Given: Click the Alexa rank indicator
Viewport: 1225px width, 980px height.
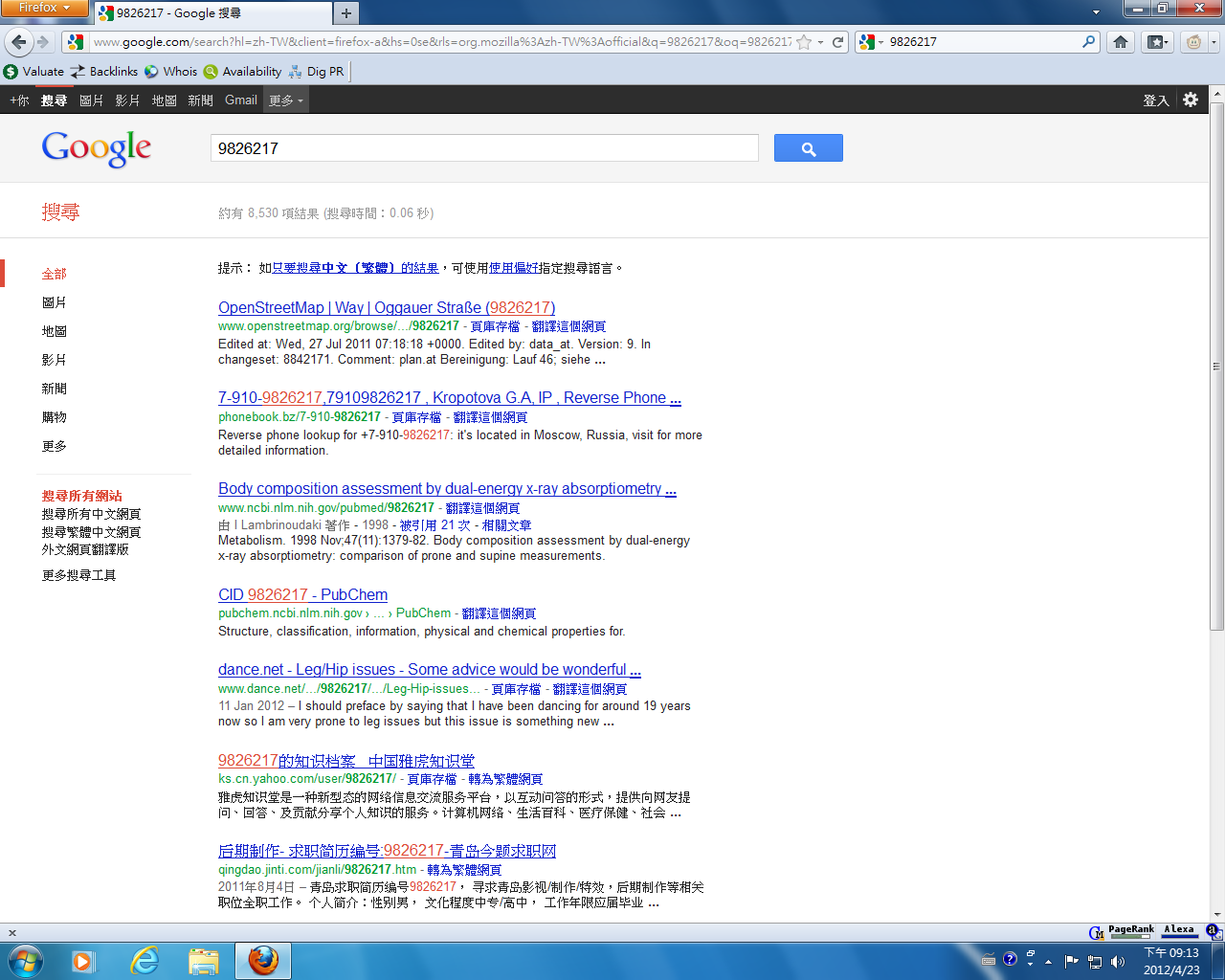Looking at the screenshot, I should click(x=1179, y=931).
